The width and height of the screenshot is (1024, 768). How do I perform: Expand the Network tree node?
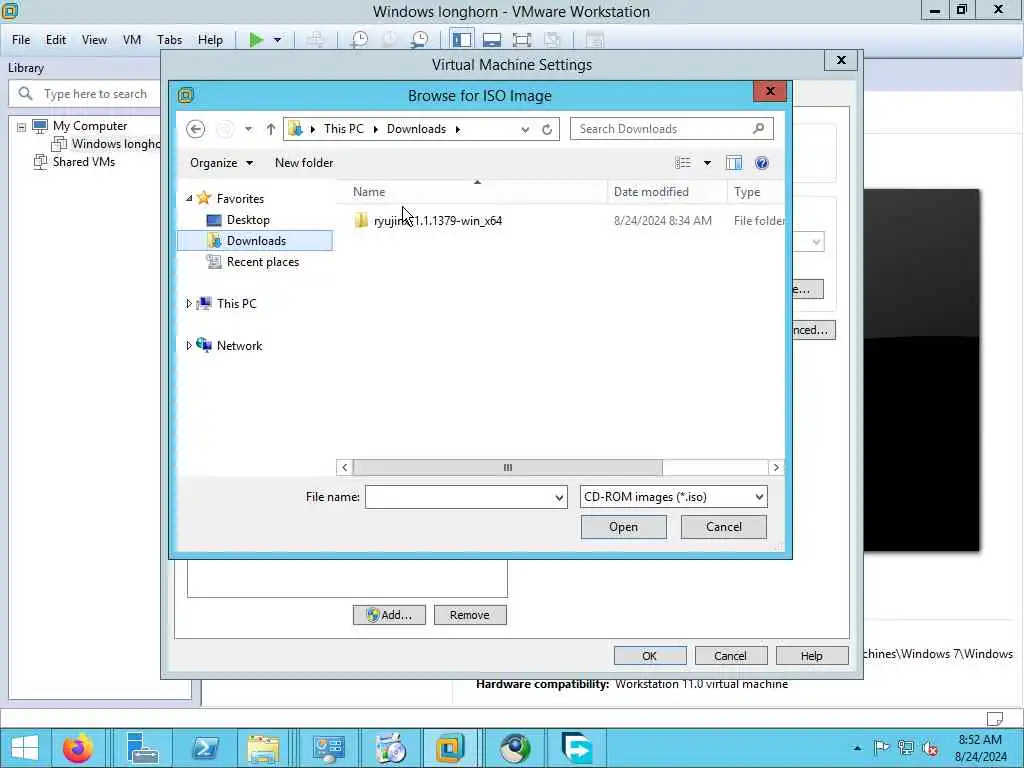[189, 345]
